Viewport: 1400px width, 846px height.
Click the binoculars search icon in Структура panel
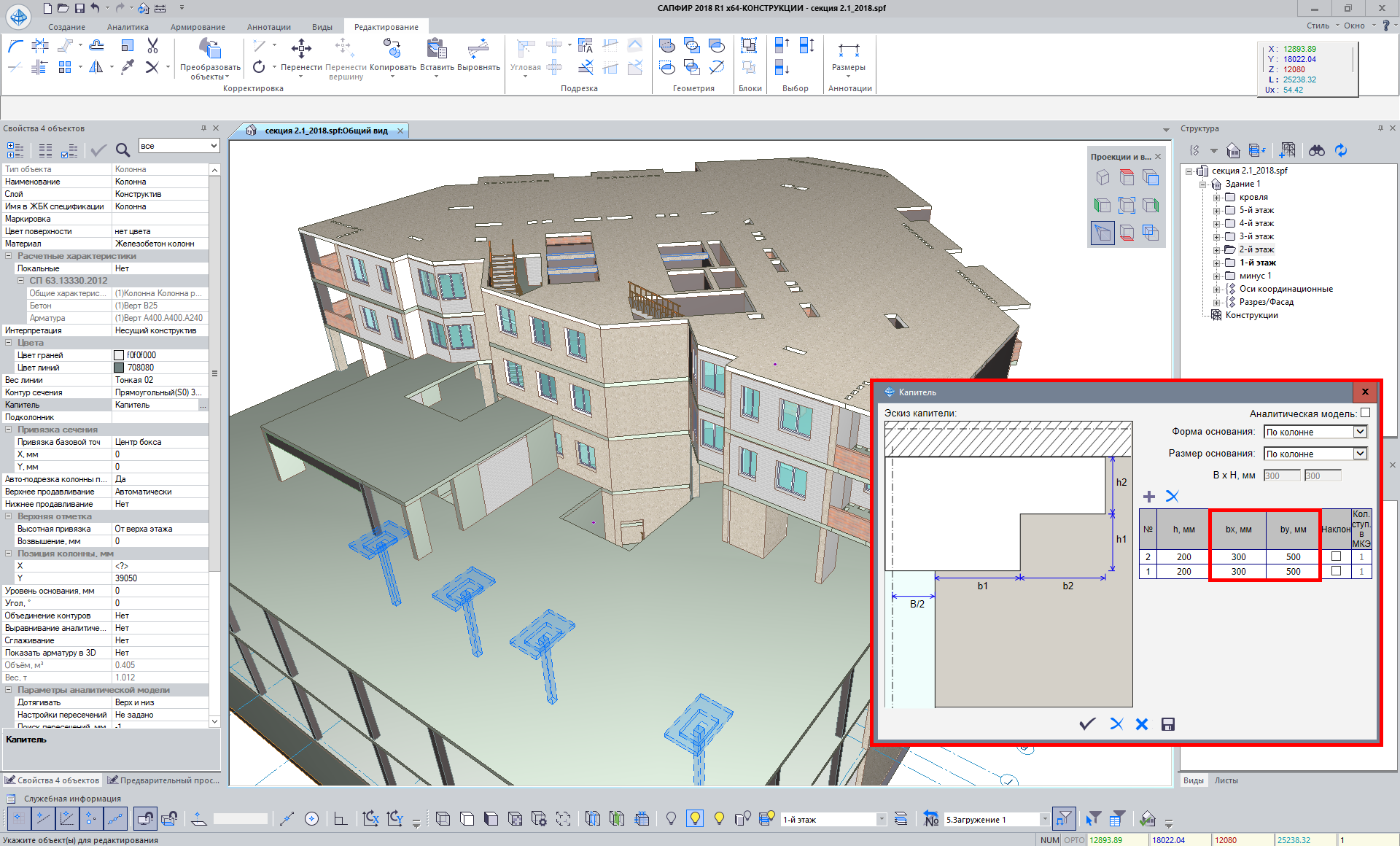pos(1317,150)
